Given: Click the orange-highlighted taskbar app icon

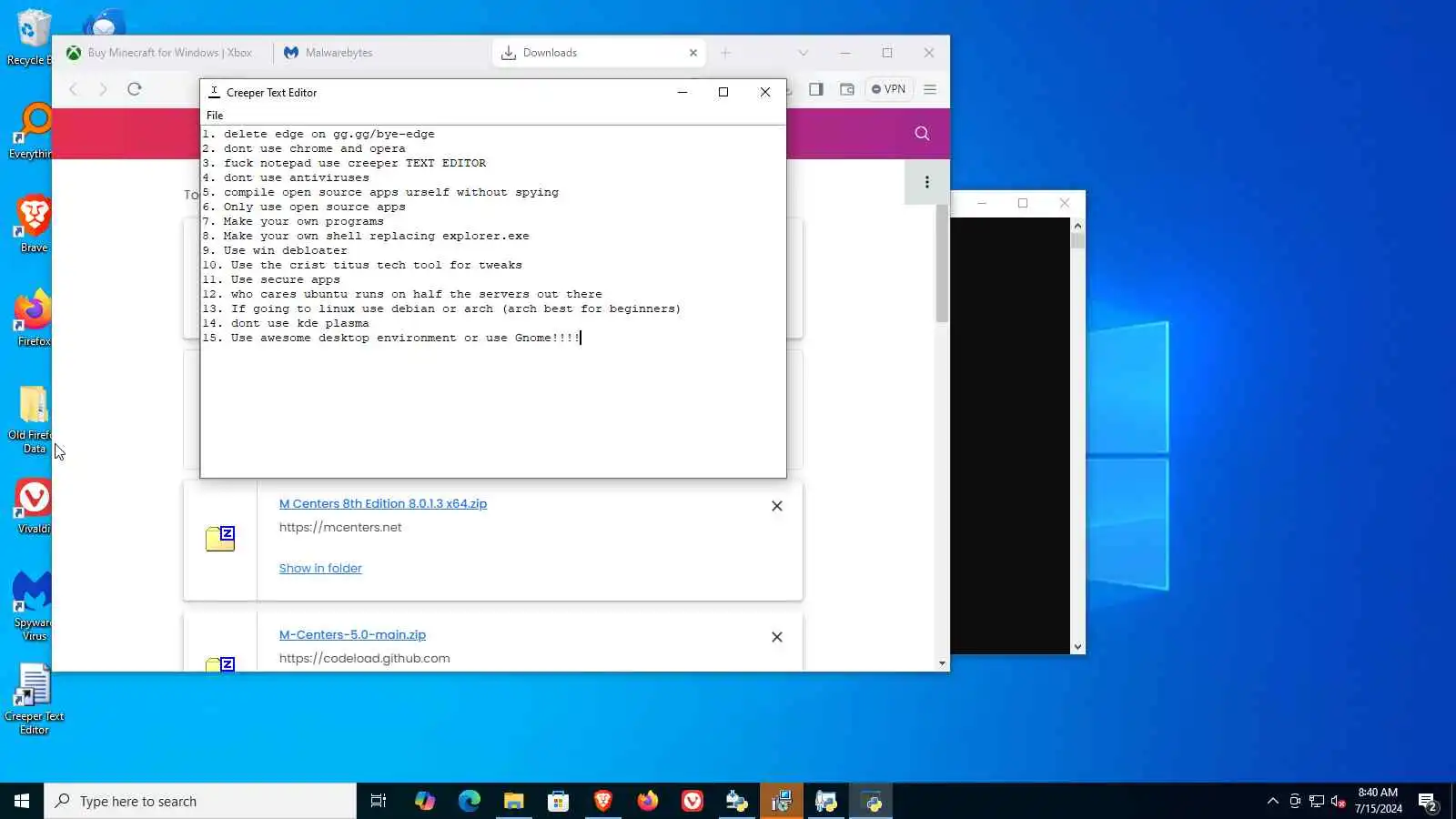Looking at the screenshot, I should pos(782,801).
